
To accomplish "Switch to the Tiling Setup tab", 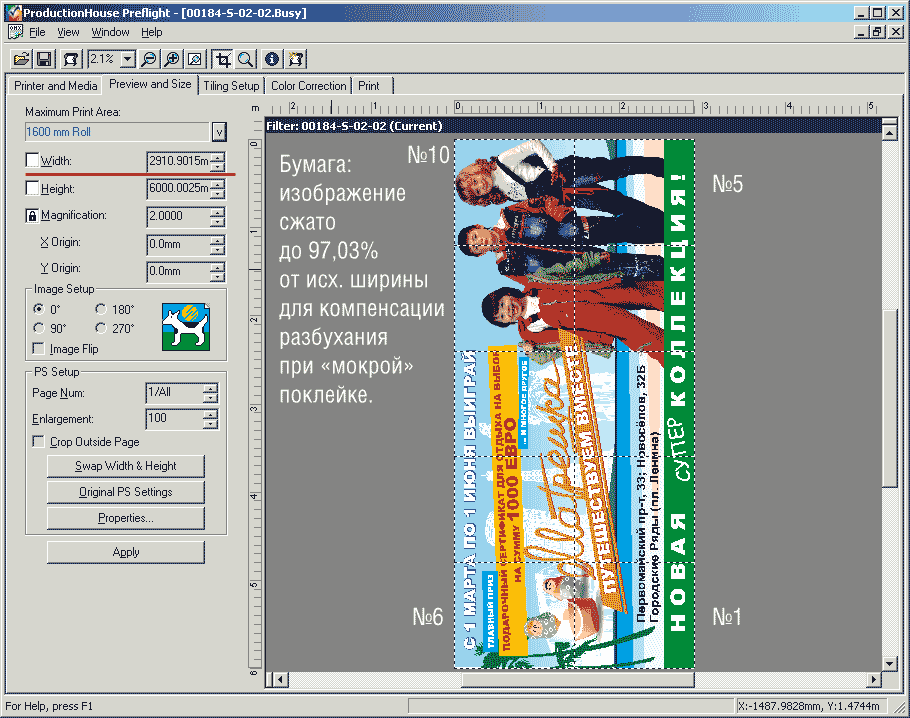I will pos(231,86).
